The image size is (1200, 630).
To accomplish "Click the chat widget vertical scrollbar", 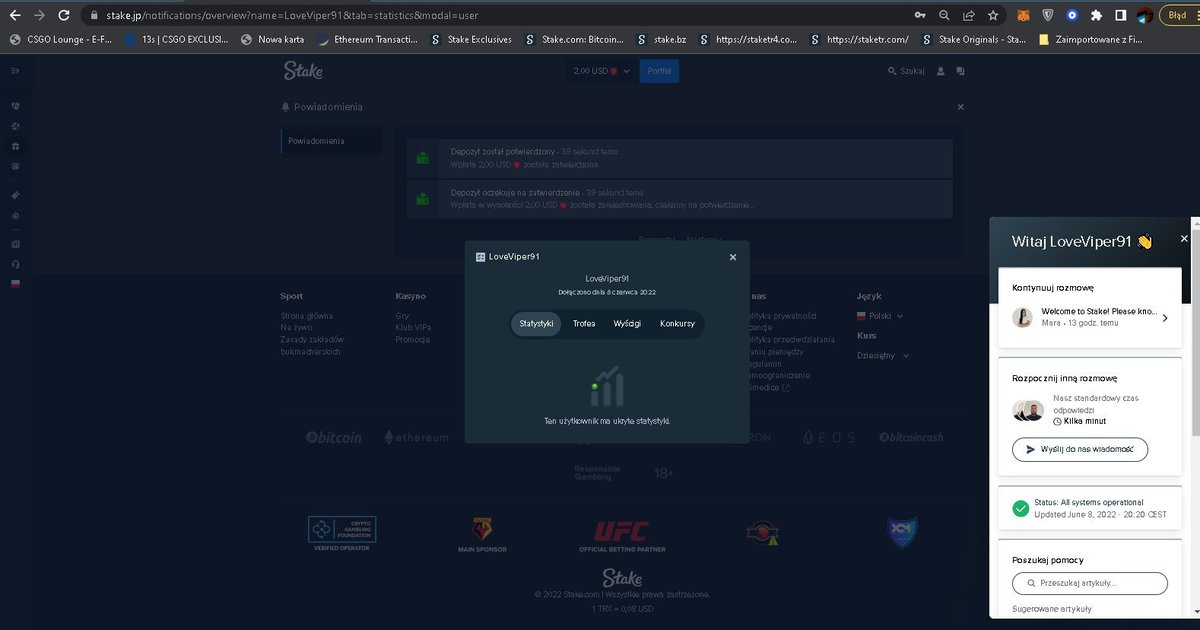I will coord(1195,330).
